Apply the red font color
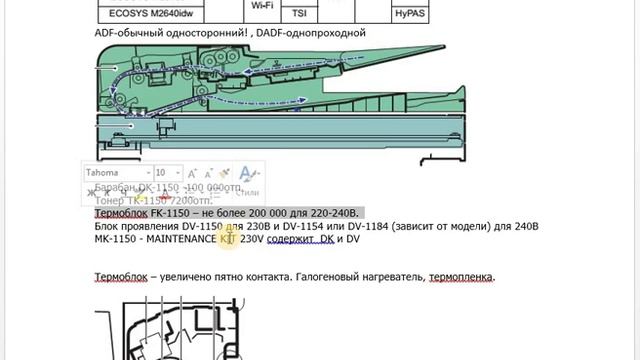 (164, 194)
